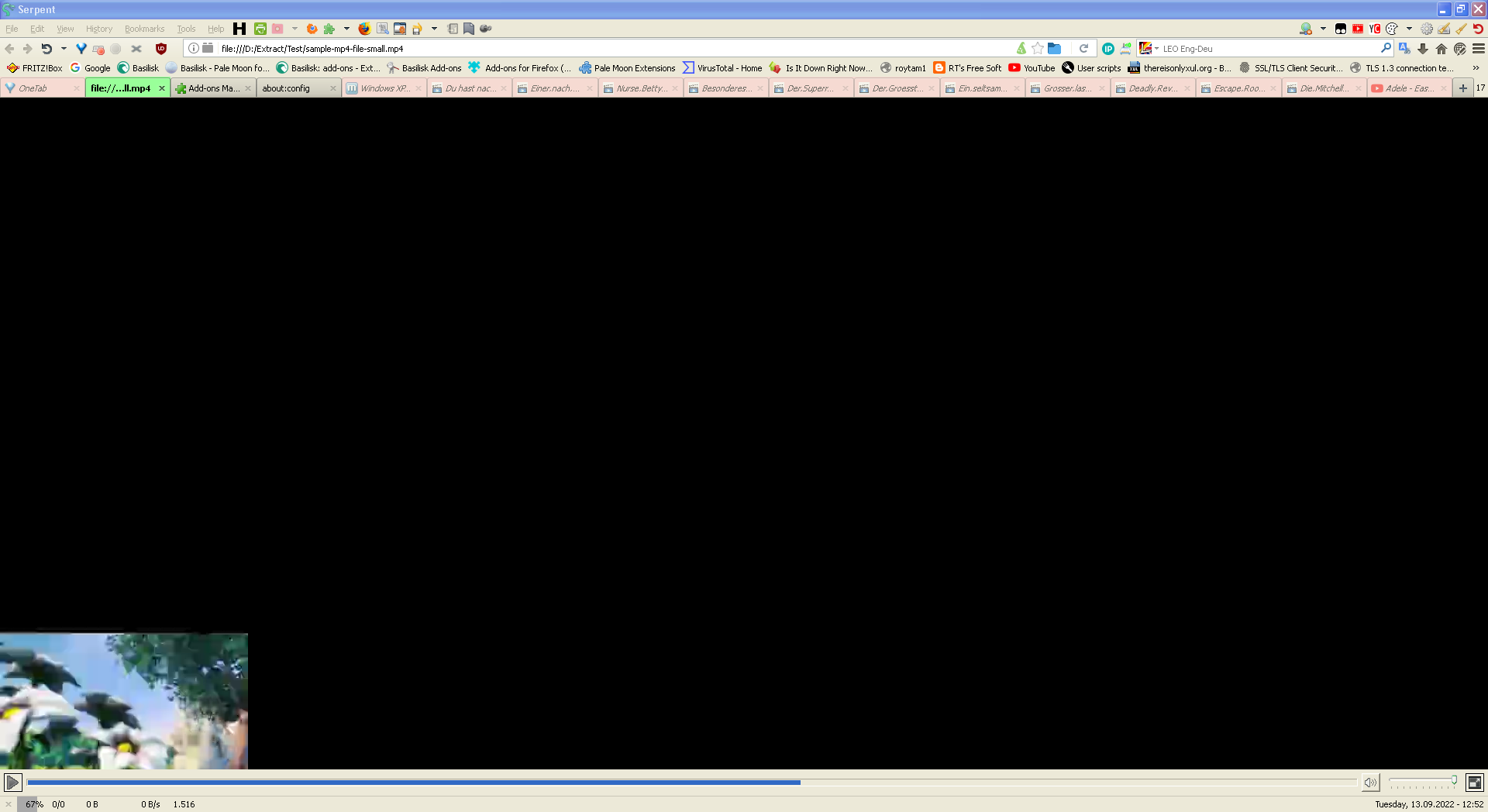Switch to the Add-ons Manager tab
The height and width of the screenshot is (812, 1488).
pos(211,88)
